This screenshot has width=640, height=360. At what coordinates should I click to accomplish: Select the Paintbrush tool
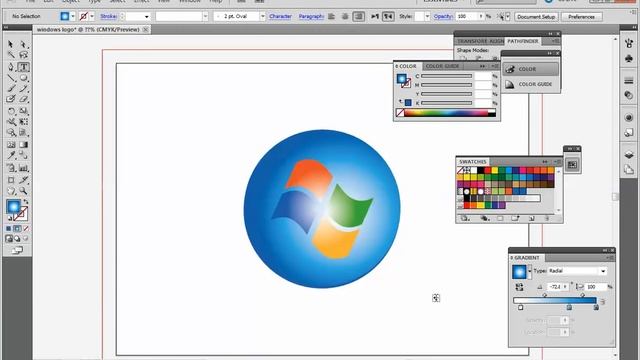[11, 89]
